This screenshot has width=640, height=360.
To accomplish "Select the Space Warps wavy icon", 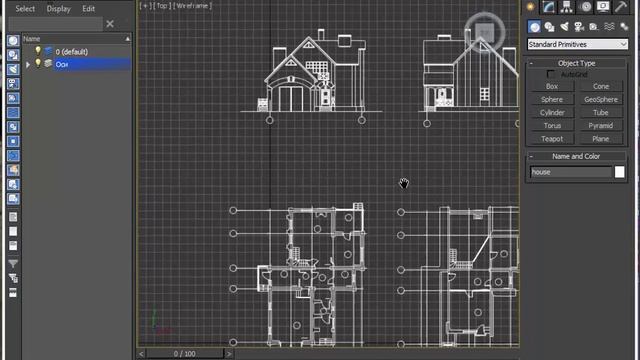I will [x=609, y=27].
